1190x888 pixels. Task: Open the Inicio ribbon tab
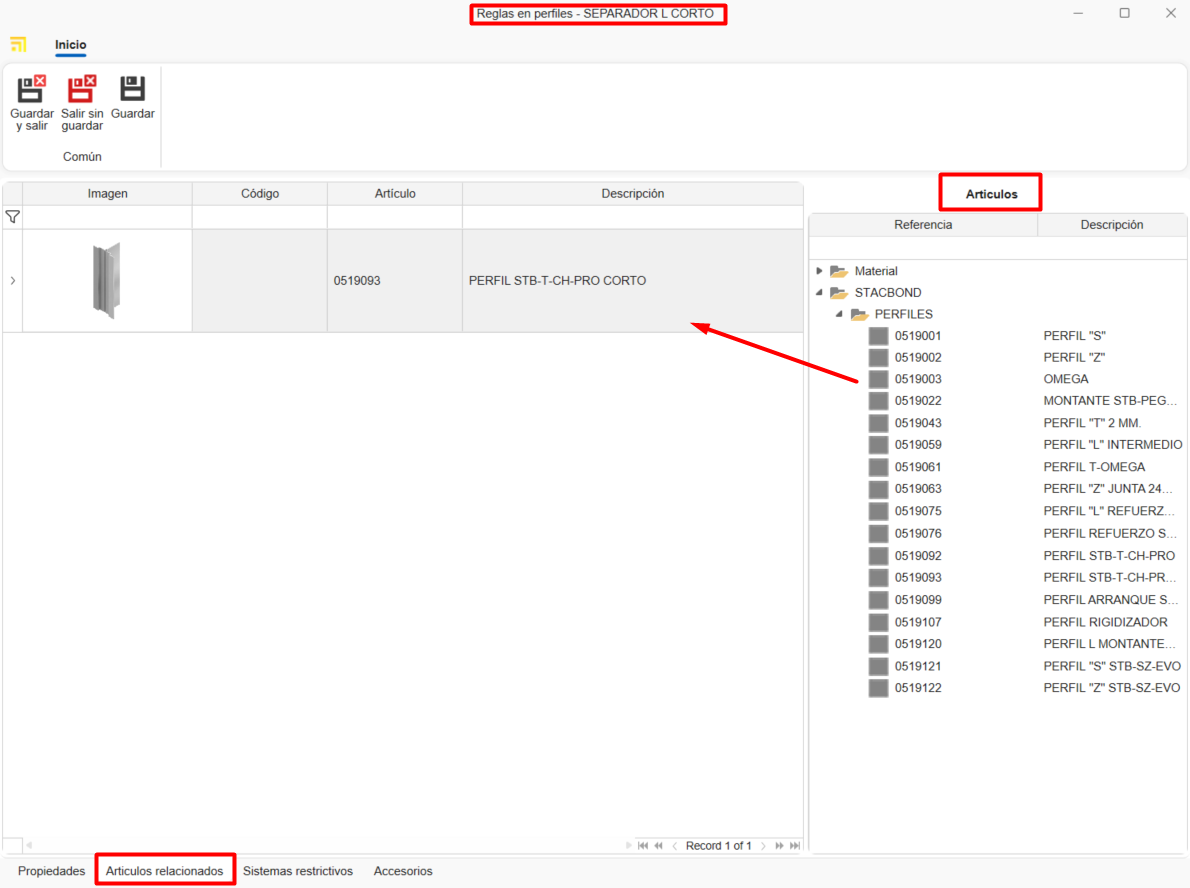click(70, 45)
